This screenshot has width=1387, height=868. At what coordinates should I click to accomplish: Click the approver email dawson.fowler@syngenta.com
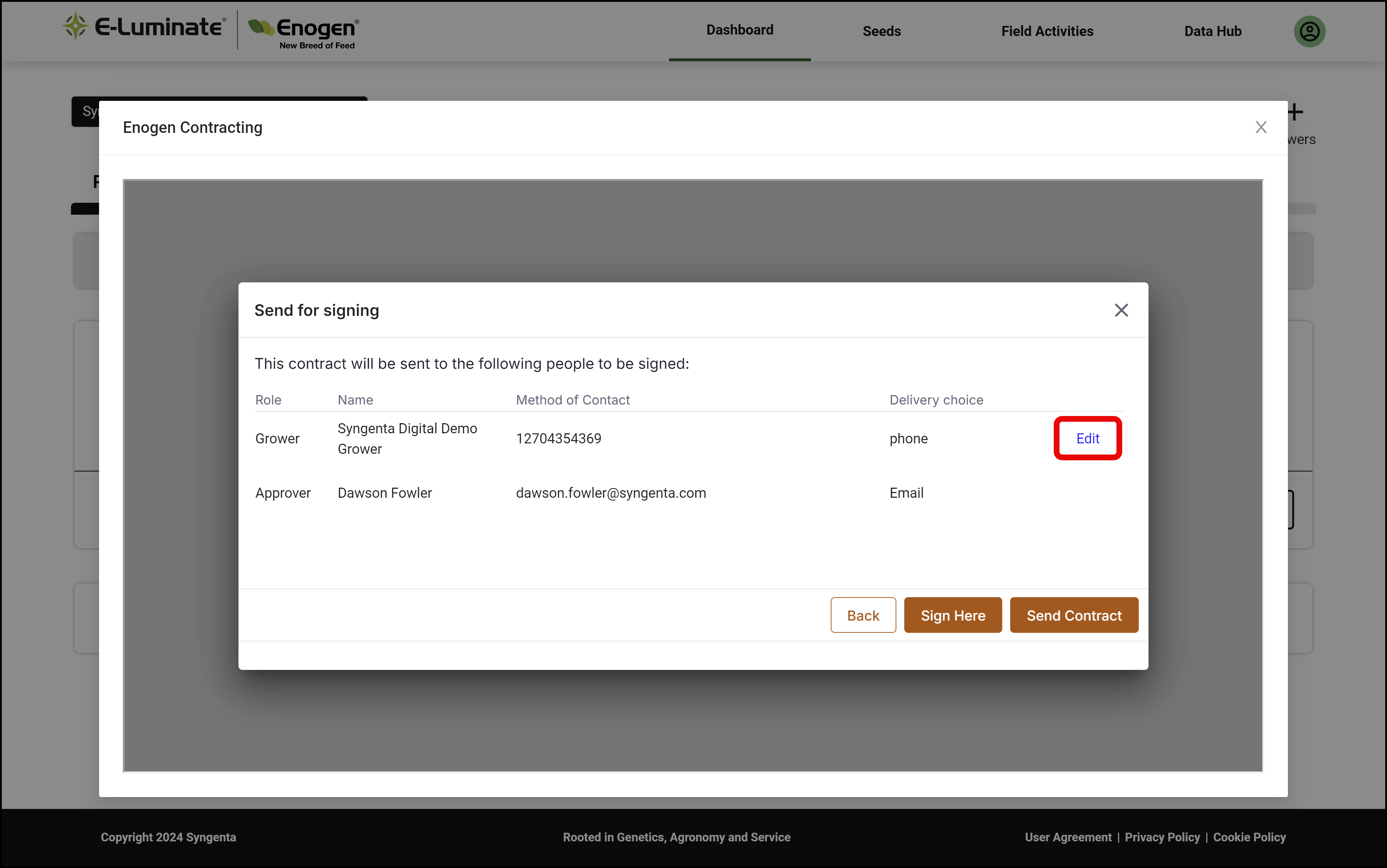[610, 493]
